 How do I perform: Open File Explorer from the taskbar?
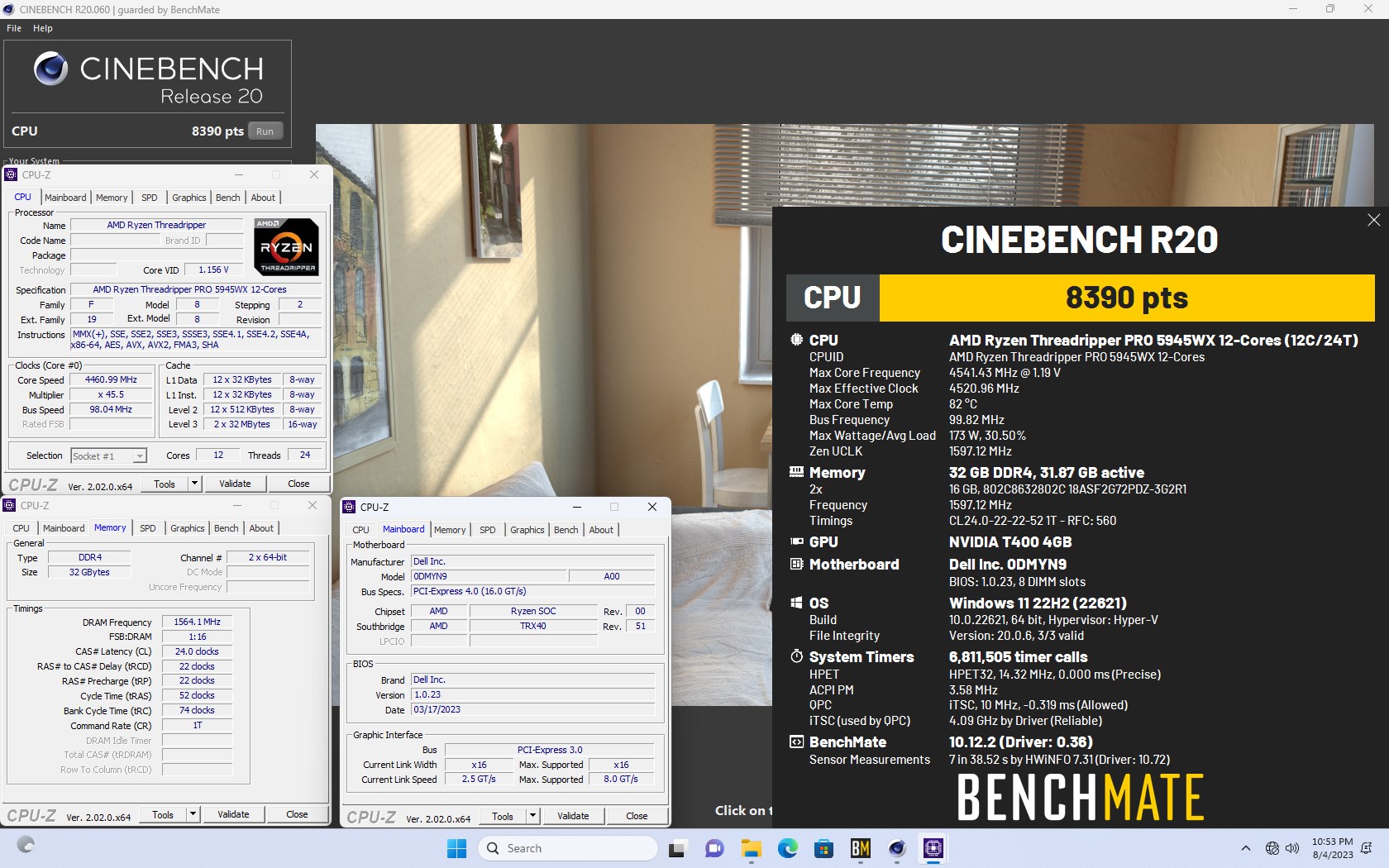click(x=751, y=848)
